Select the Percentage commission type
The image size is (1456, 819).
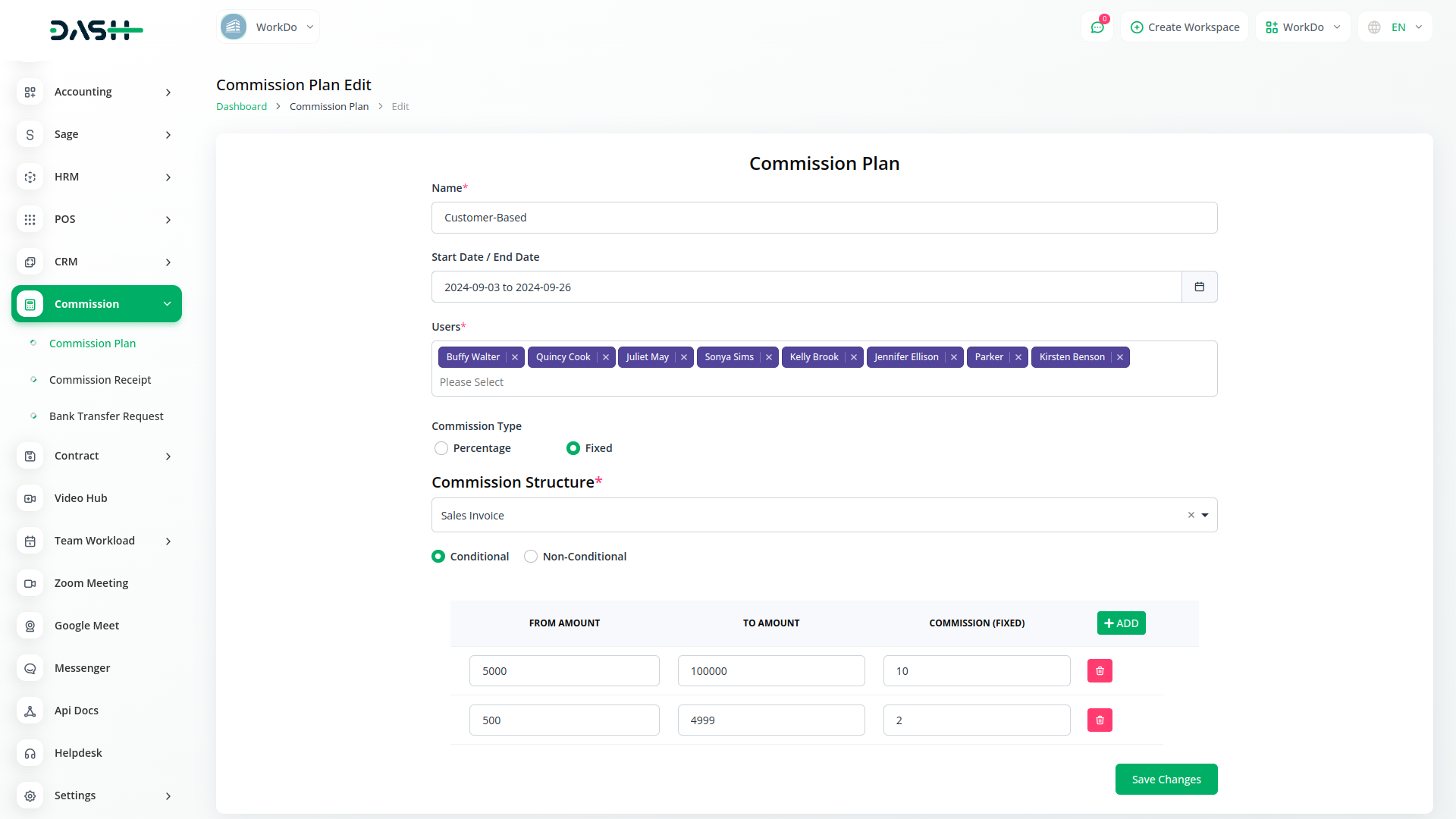click(x=441, y=448)
